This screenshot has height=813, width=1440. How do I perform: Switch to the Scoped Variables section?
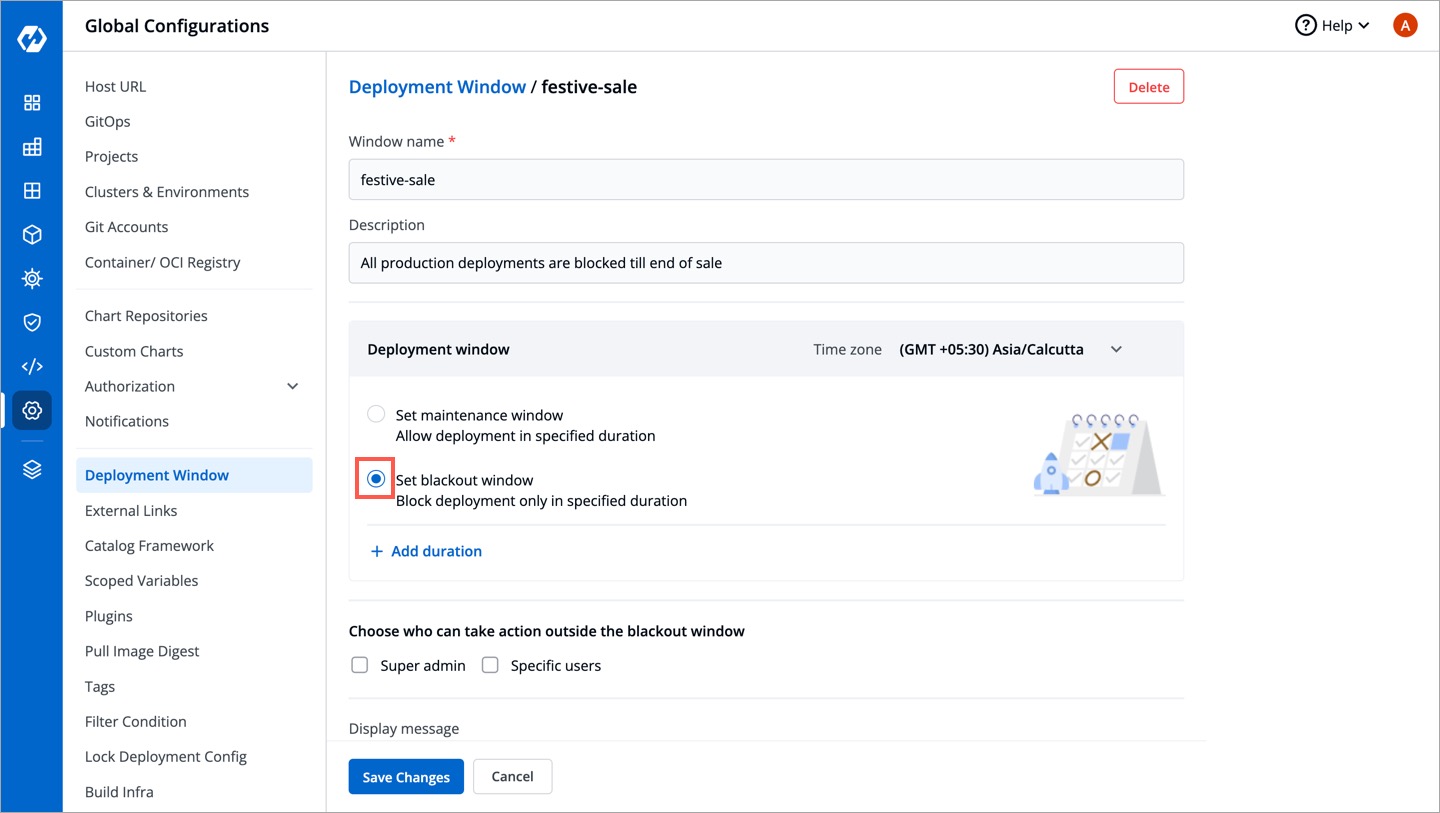[141, 580]
